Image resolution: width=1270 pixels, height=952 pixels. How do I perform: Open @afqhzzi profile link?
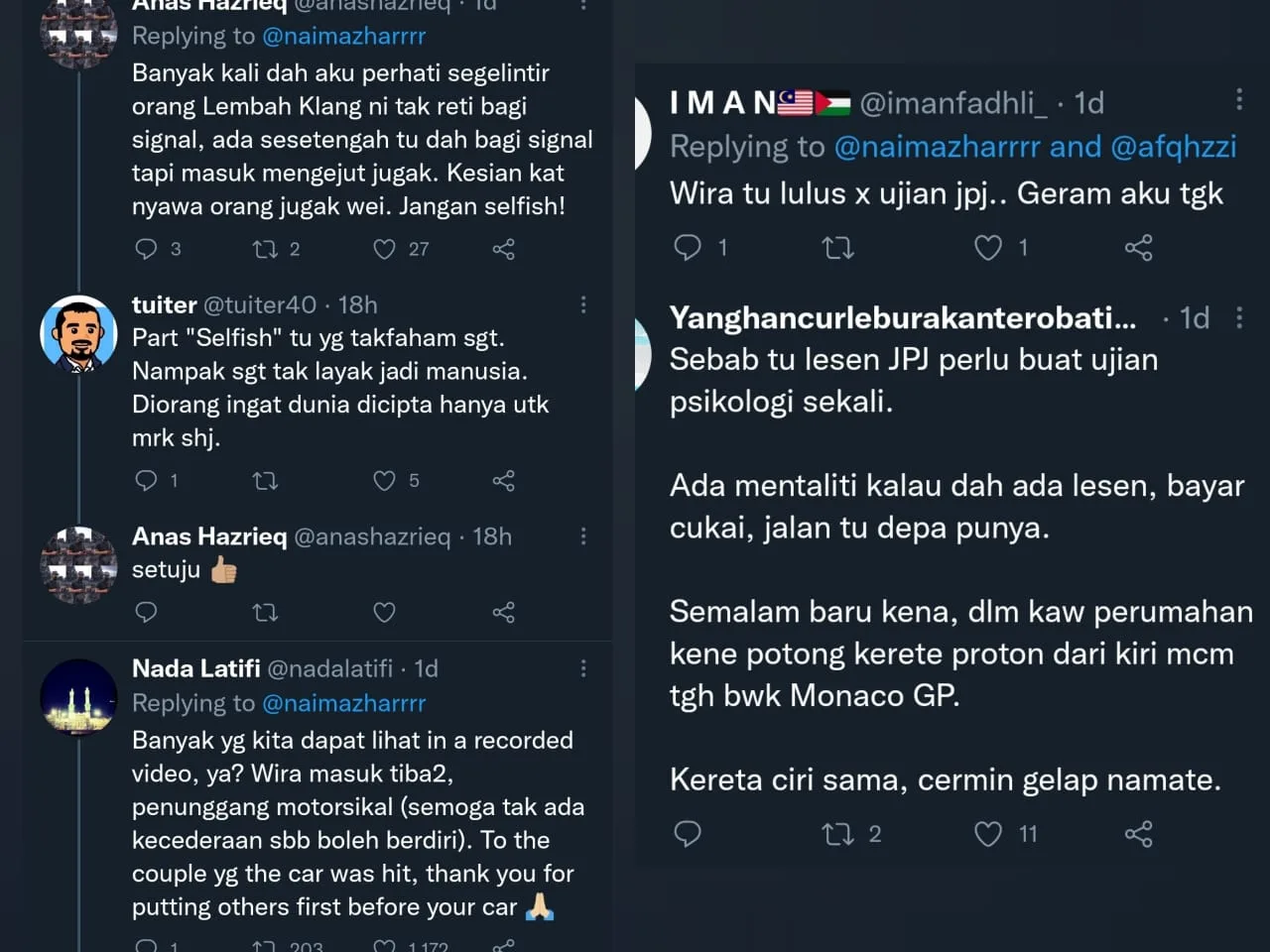pos(1173,147)
